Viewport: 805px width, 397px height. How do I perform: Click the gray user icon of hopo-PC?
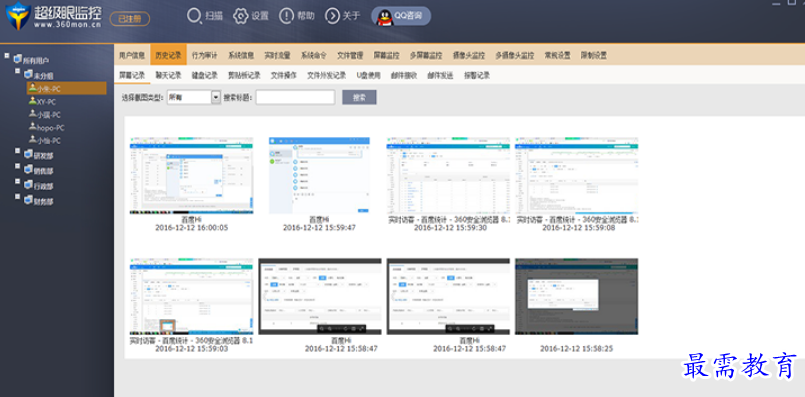pyautogui.click(x=33, y=127)
